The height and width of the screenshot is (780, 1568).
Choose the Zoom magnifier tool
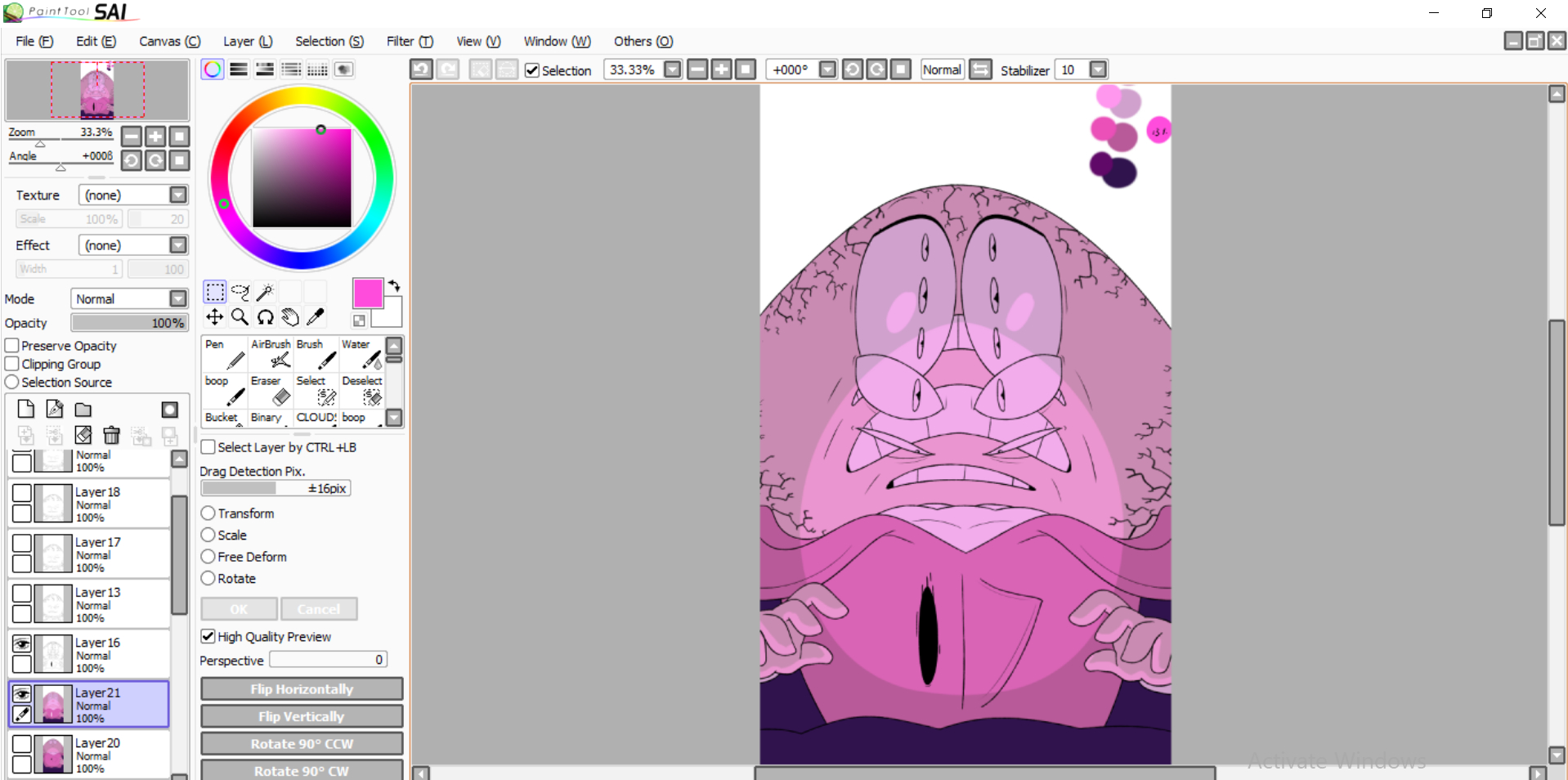[x=240, y=317]
